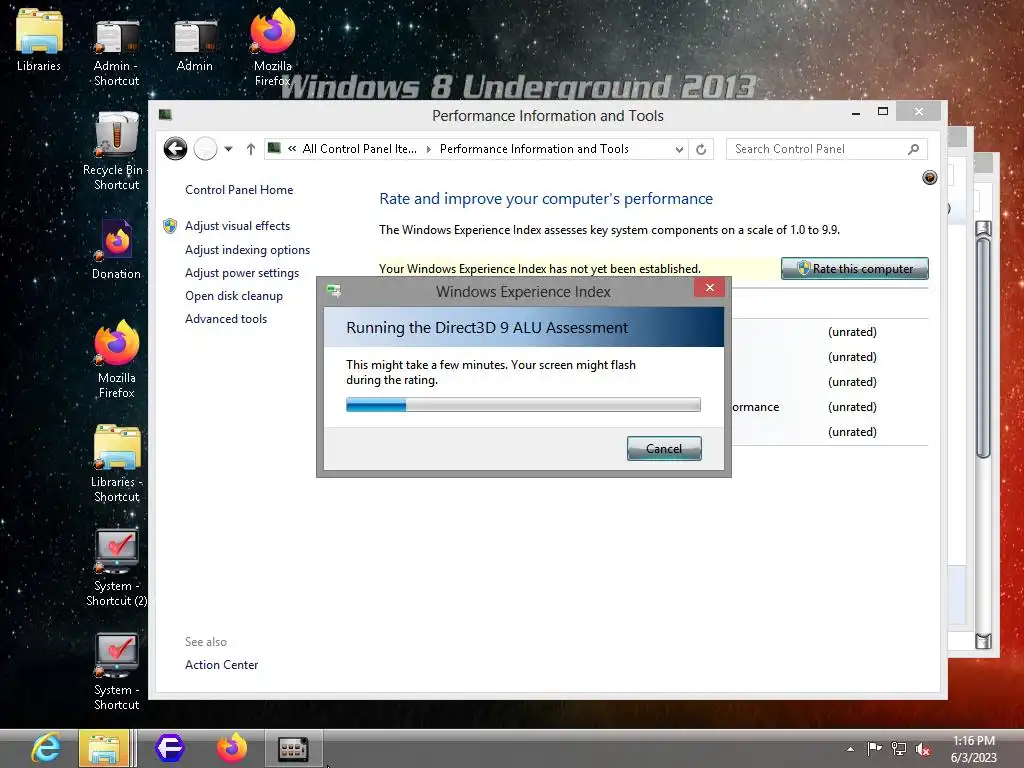Screen dimensions: 1024x768
Task: Click the search magnifier icon
Action: 914,150
